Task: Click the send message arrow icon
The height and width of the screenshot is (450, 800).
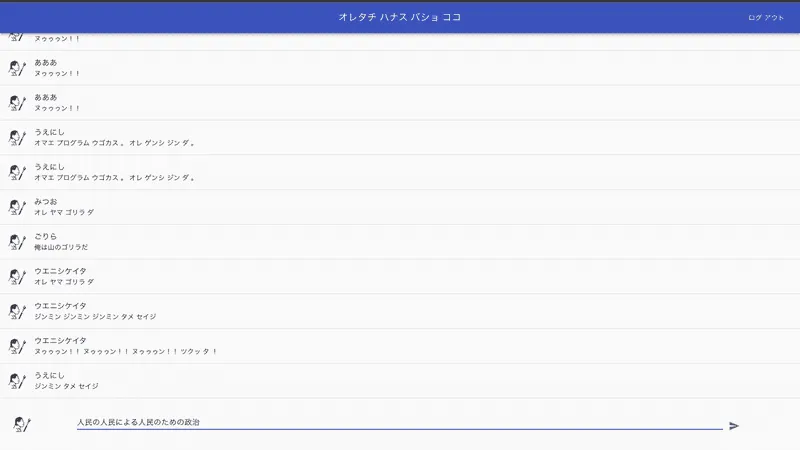Action: pyautogui.click(x=734, y=426)
